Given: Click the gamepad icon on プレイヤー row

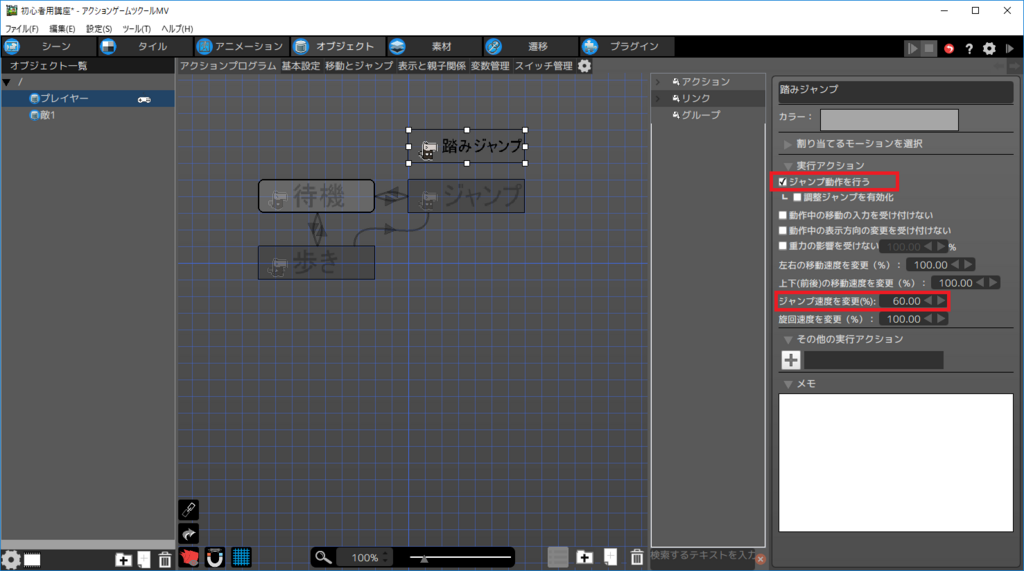Looking at the screenshot, I should coord(144,99).
